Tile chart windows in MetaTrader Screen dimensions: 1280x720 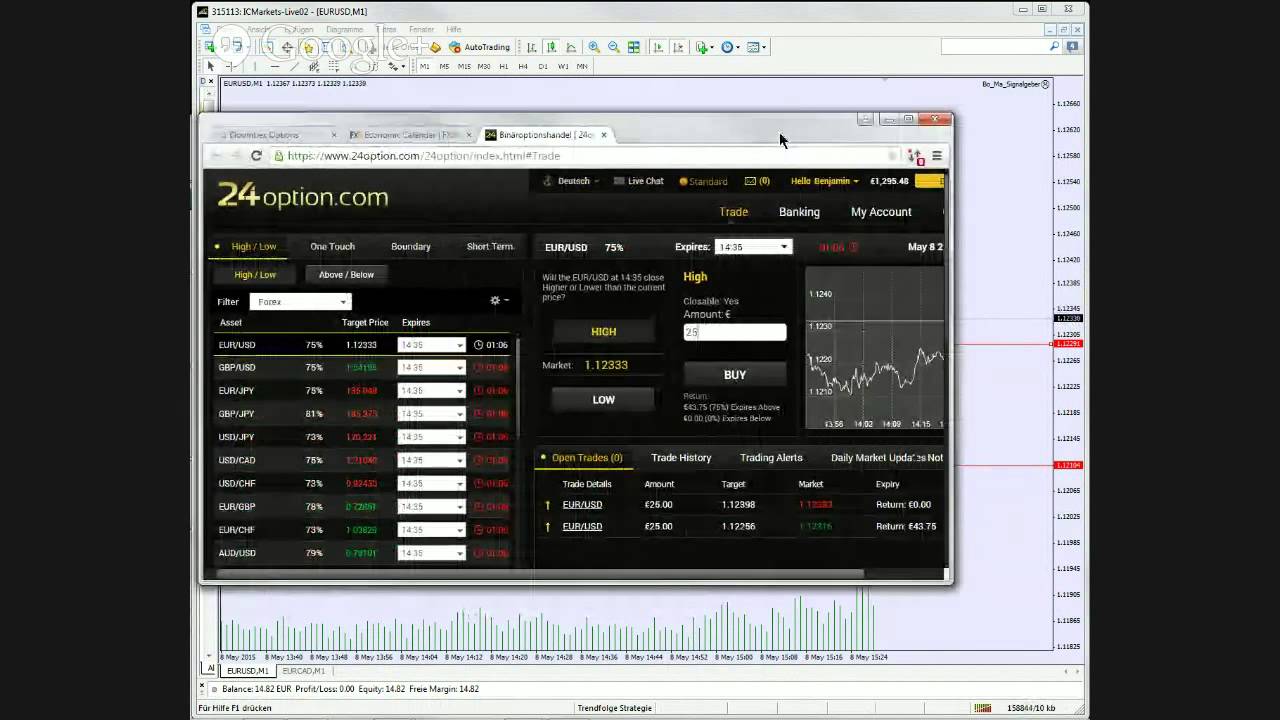pyautogui.click(x=634, y=47)
